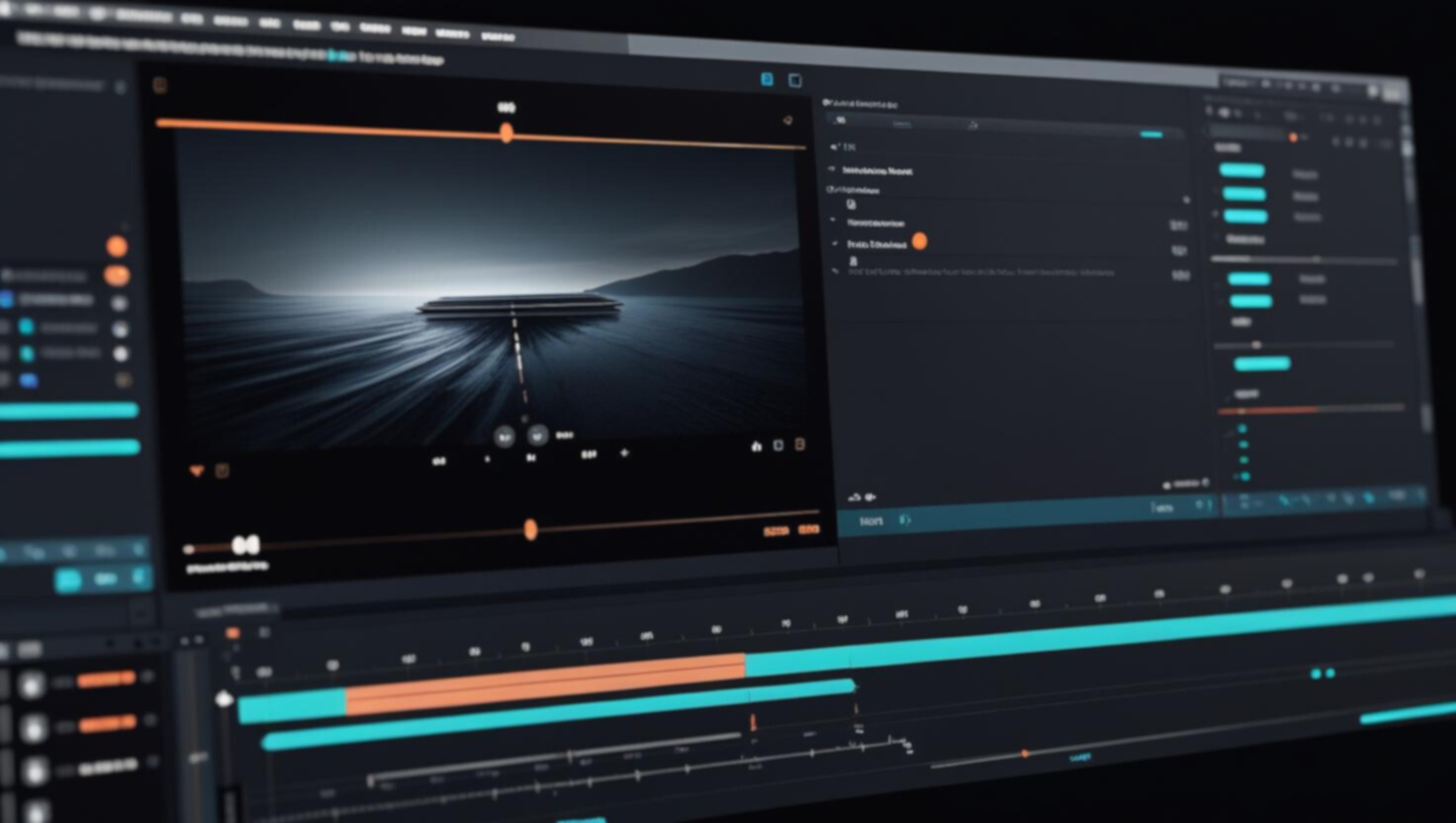Toggle the orange circle in the middle properties list
Image resolution: width=1456 pixels, height=823 pixels.
coord(920,240)
